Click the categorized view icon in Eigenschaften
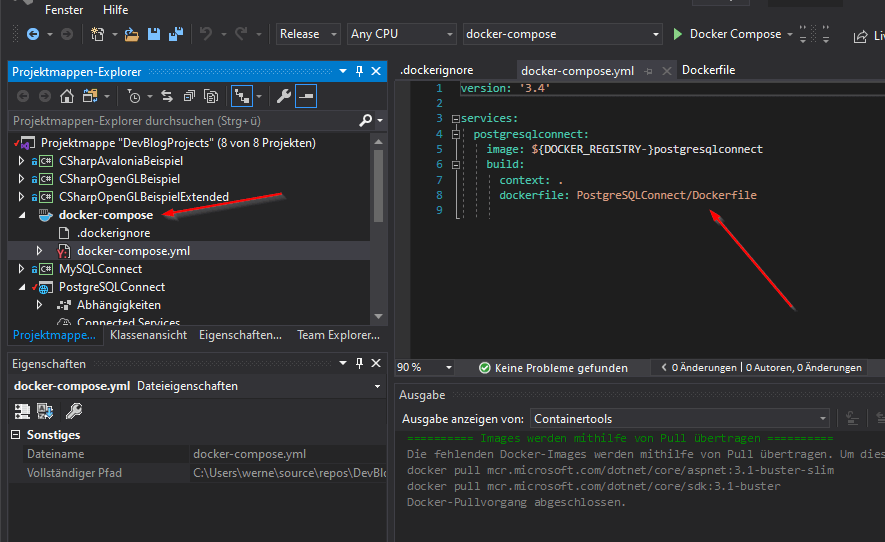Viewport: 885px width, 542px height. (22, 411)
